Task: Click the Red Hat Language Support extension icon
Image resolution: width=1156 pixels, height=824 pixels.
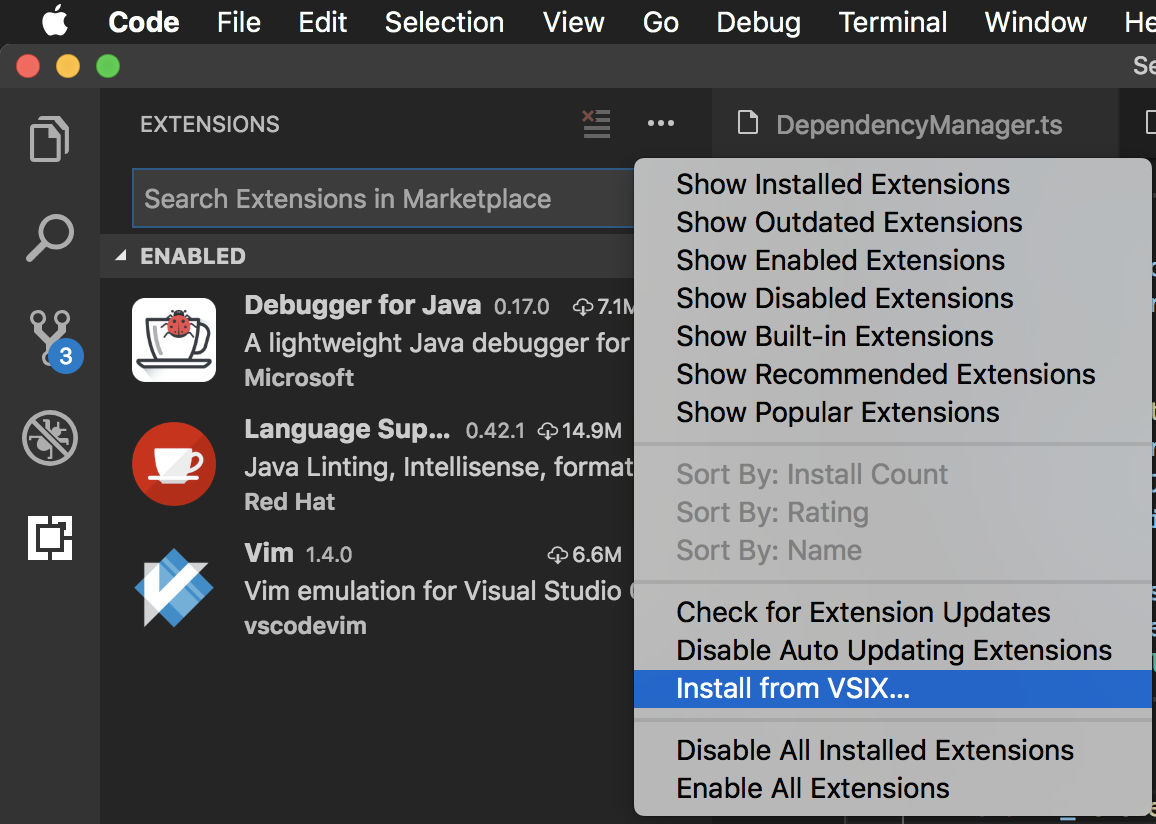Action: pos(174,463)
